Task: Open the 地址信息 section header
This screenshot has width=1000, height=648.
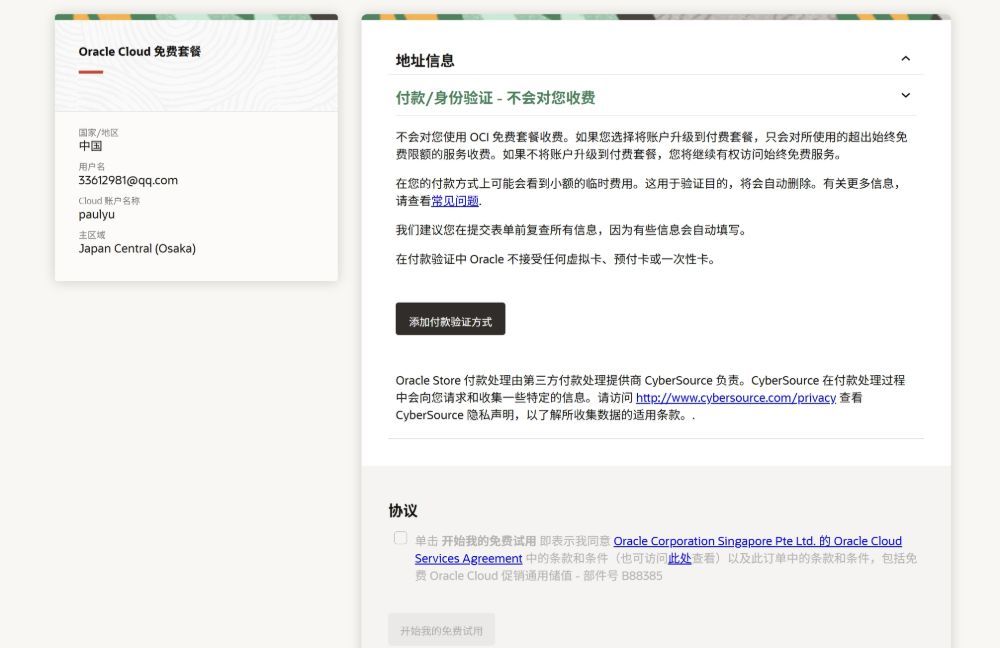Action: pos(425,61)
